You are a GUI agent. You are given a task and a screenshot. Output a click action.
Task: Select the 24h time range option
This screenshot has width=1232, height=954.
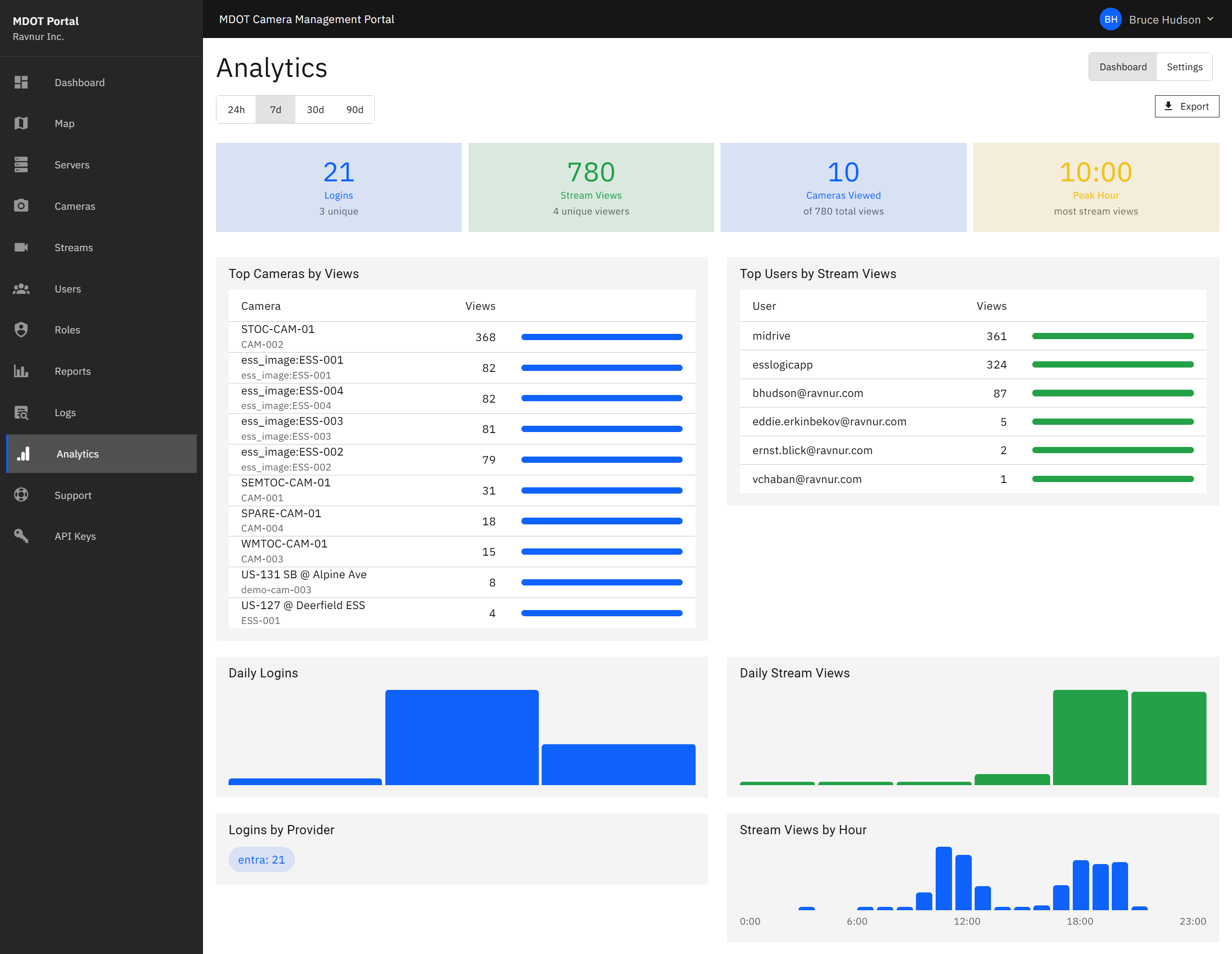[x=236, y=109]
